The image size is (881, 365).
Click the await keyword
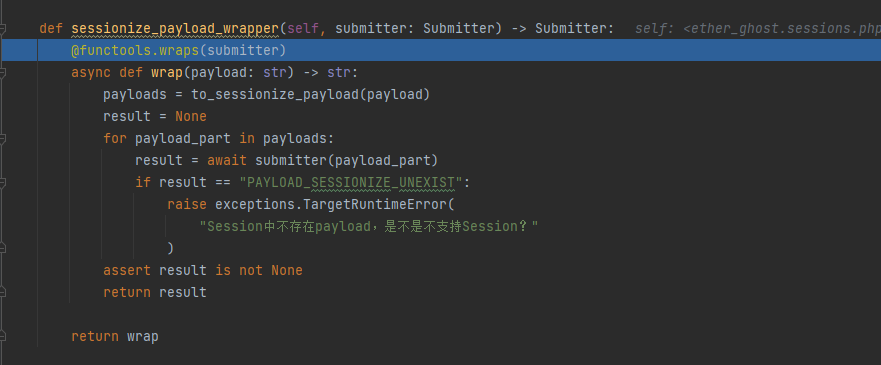227,160
